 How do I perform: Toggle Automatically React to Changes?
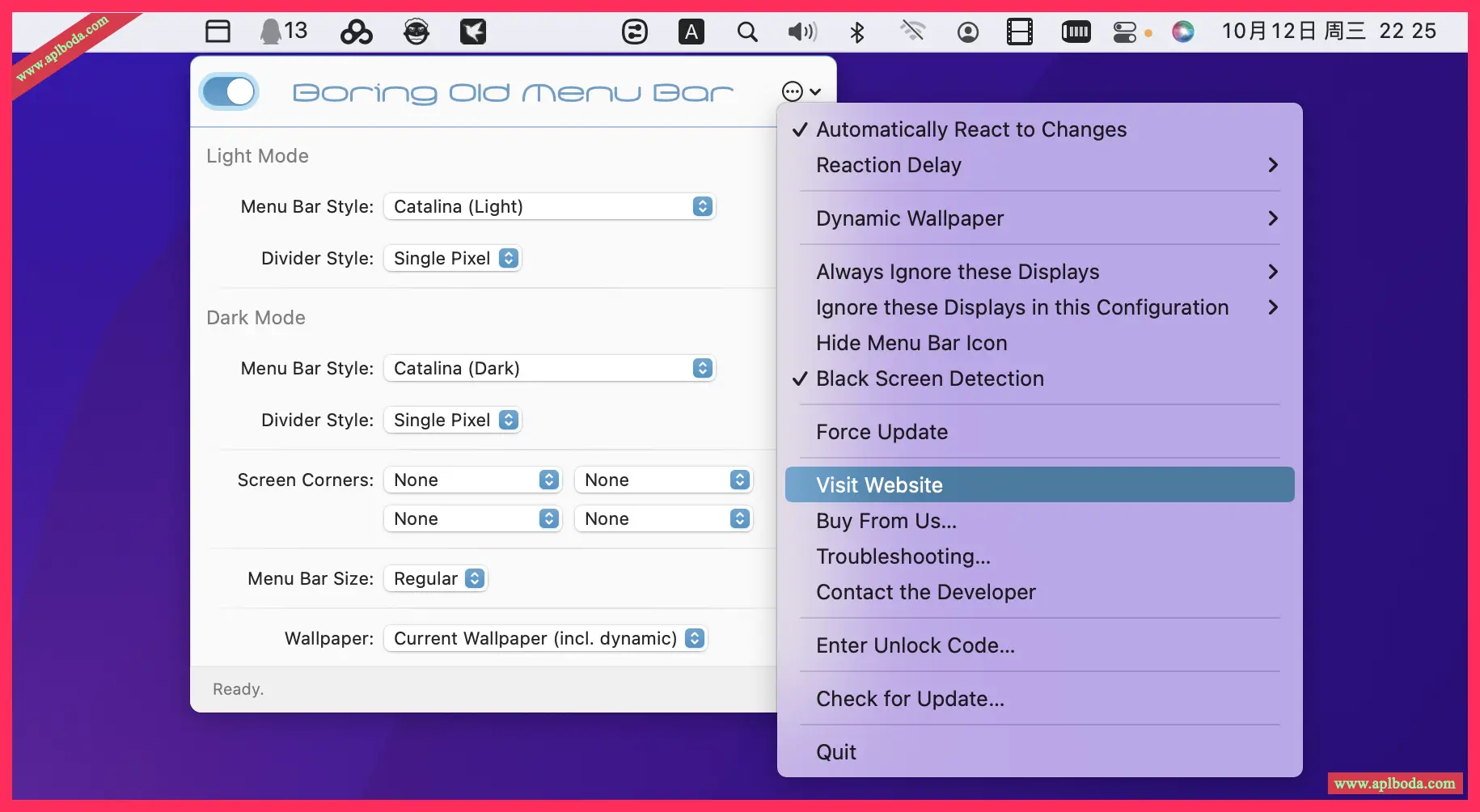(1040, 129)
